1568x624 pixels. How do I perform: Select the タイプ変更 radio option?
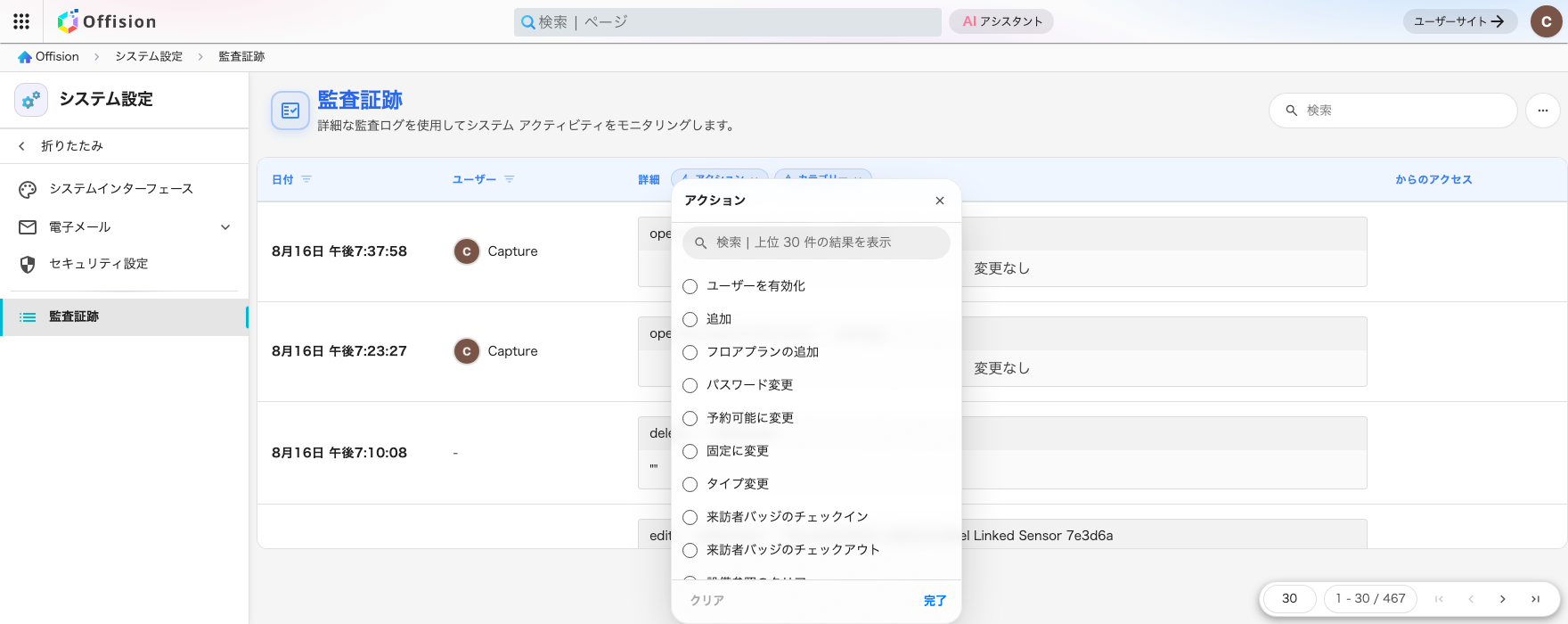pyautogui.click(x=690, y=484)
